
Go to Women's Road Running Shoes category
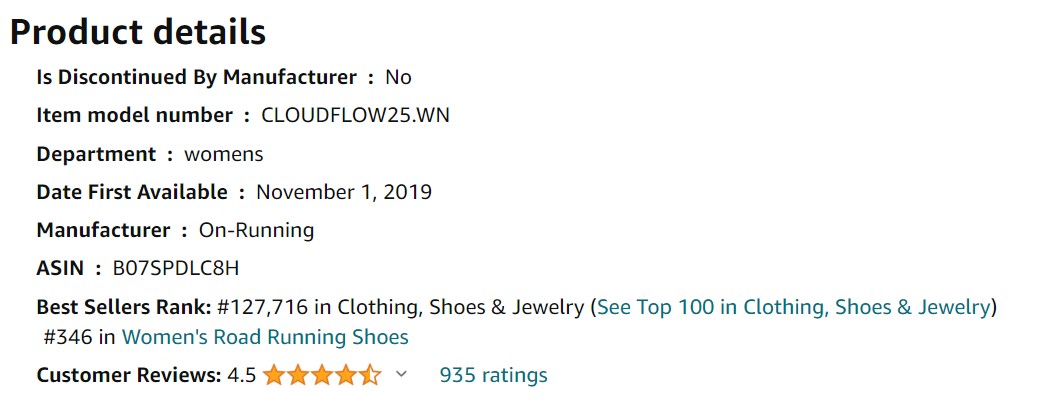click(x=265, y=337)
